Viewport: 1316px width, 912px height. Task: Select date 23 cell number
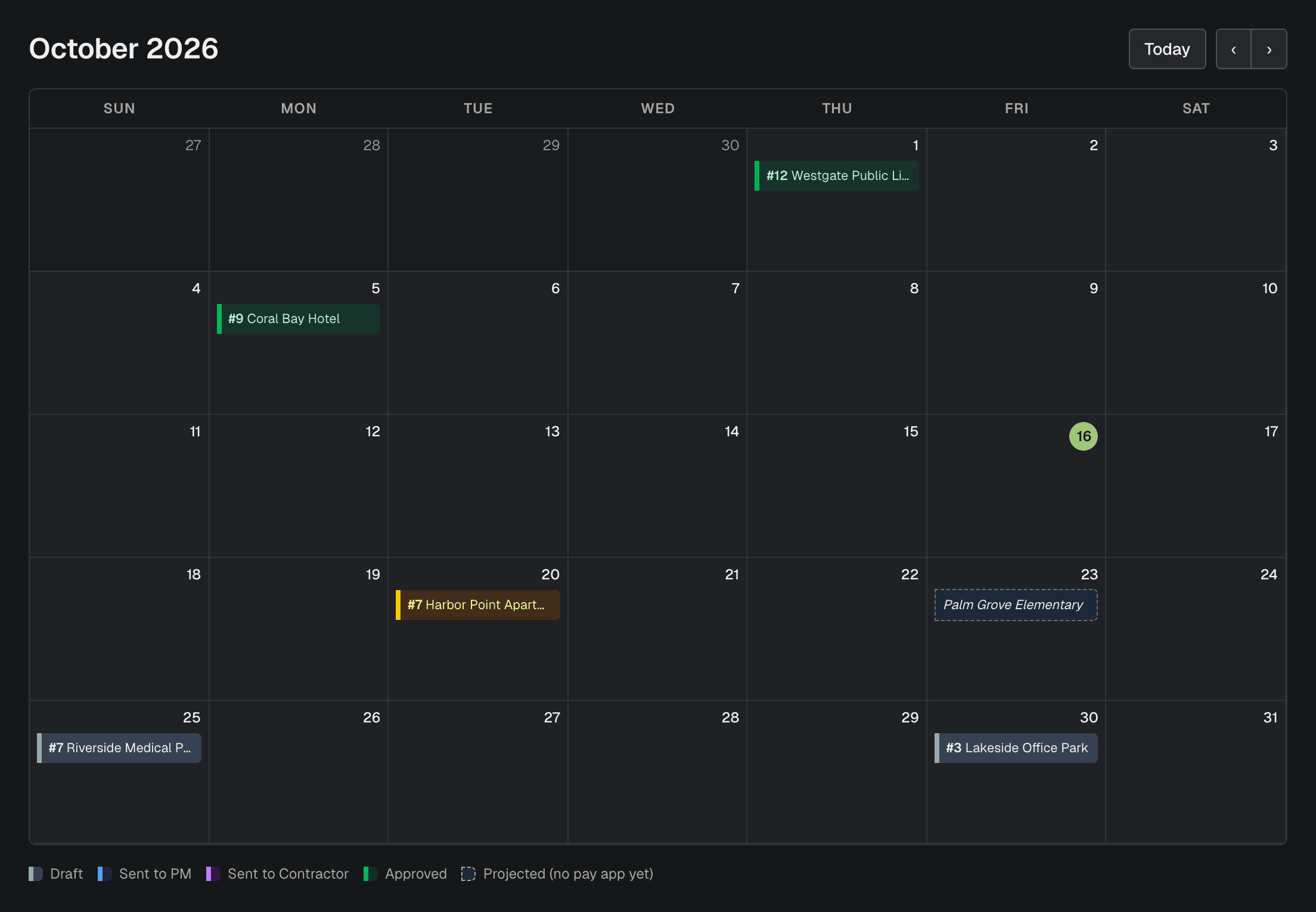[x=1089, y=575]
